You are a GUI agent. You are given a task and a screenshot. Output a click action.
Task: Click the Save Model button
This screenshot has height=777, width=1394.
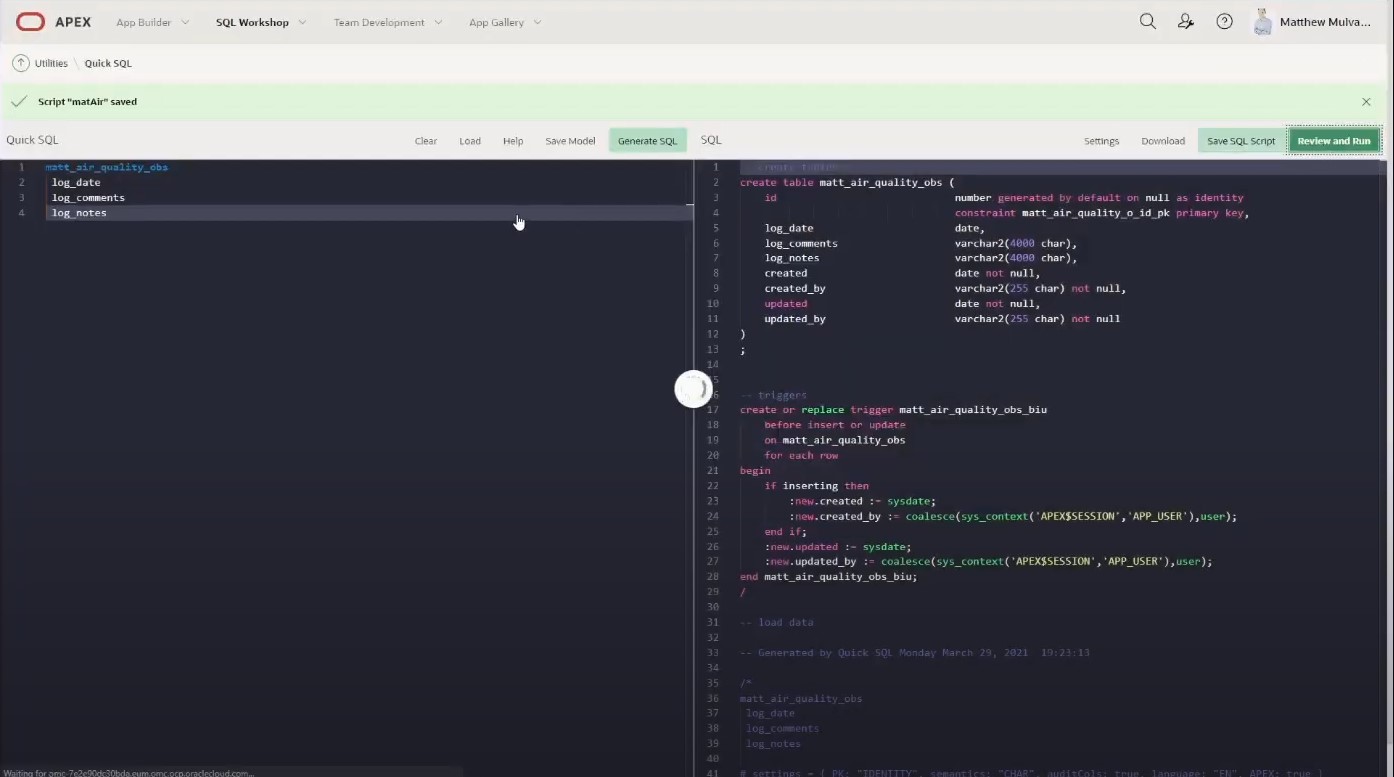click(570, 141)
